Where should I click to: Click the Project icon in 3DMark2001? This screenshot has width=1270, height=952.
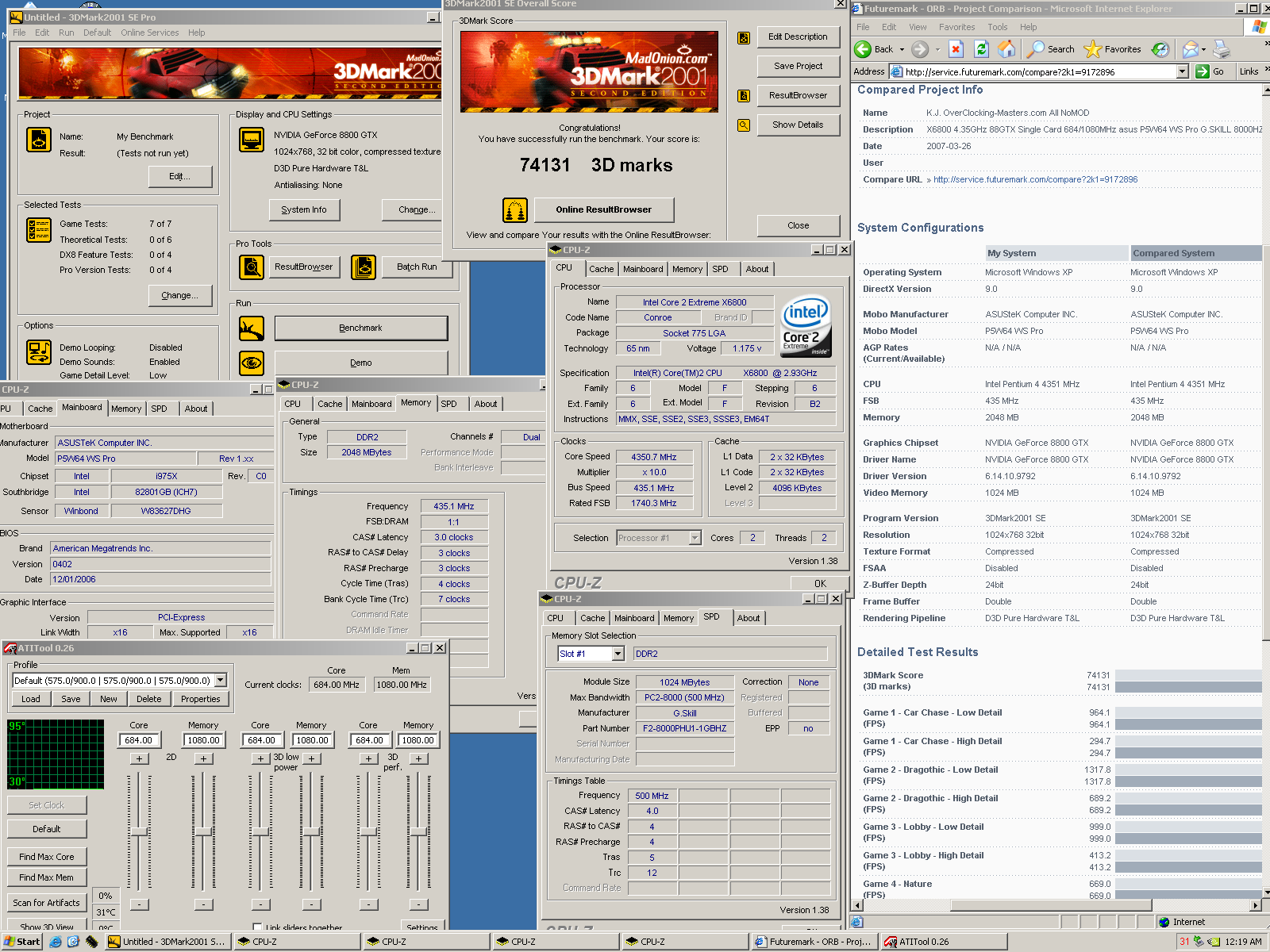pyautogui.click(x=39, y=140)
